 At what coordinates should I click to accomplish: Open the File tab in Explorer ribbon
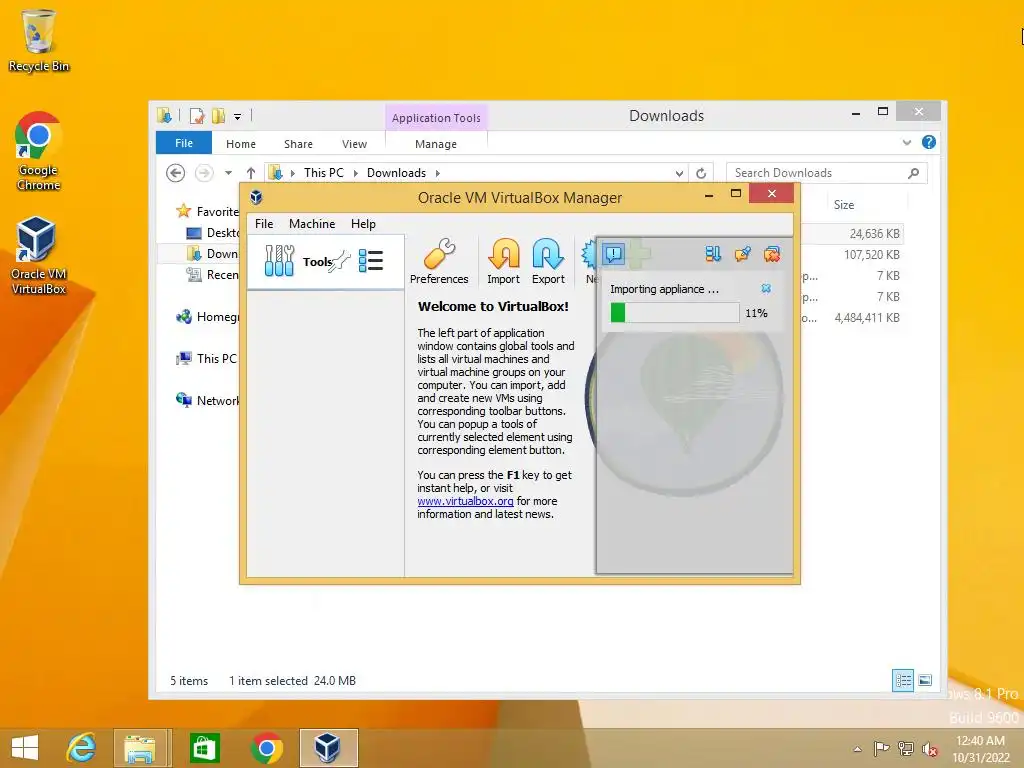pos(184,143)
